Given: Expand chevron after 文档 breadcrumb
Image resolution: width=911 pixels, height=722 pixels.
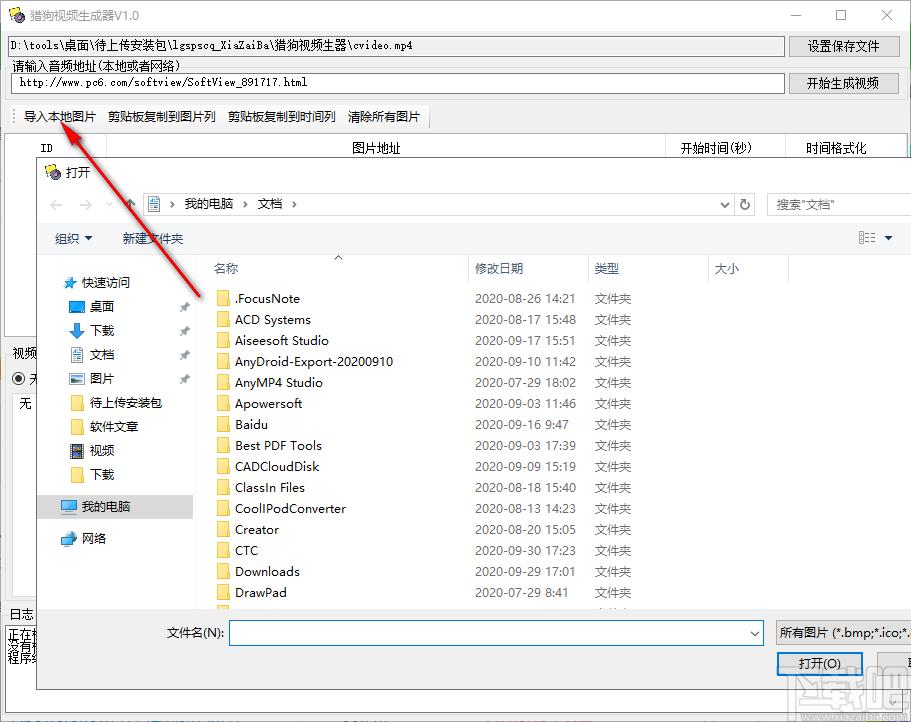Looking at the screenshot, I should click(x=295, y=204).
